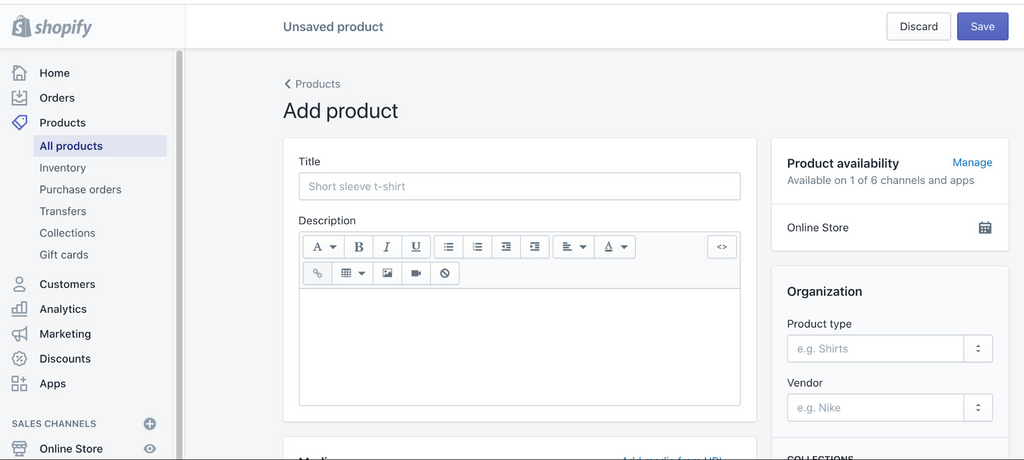Open the Vendor dropdown
Image resolution: width=1024 pixels, height=460 pixels.
click(977, 408)
